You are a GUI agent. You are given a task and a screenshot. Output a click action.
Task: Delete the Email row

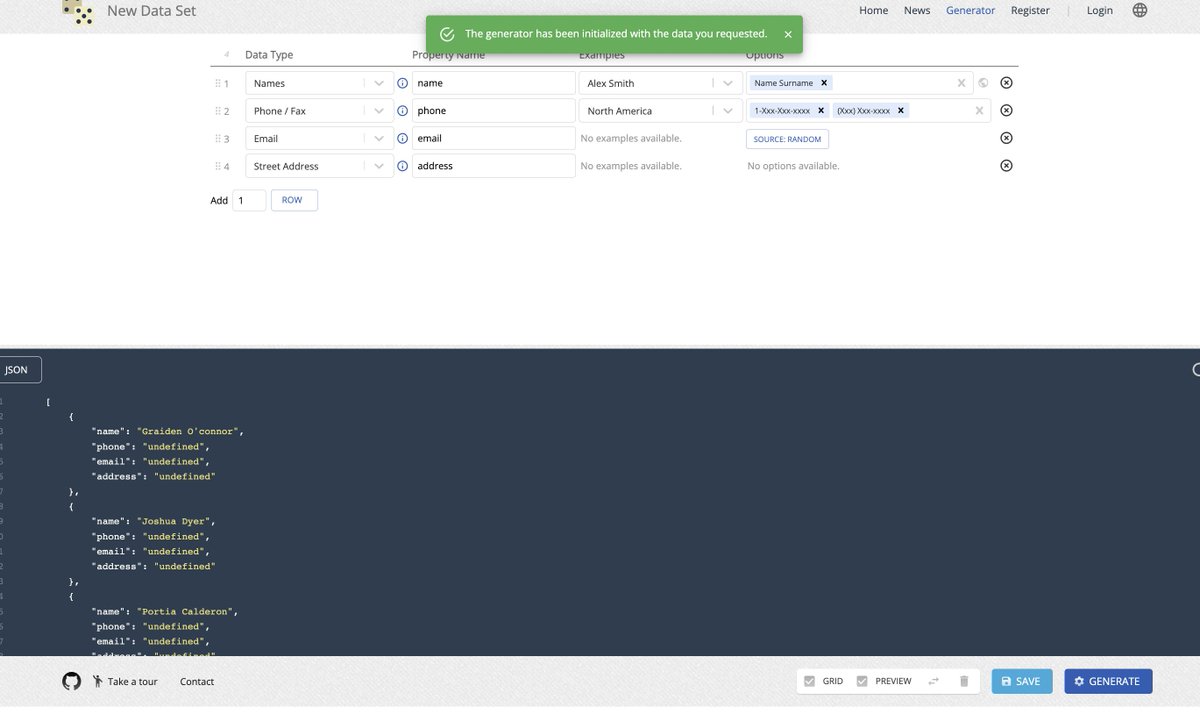point(1006,138)
